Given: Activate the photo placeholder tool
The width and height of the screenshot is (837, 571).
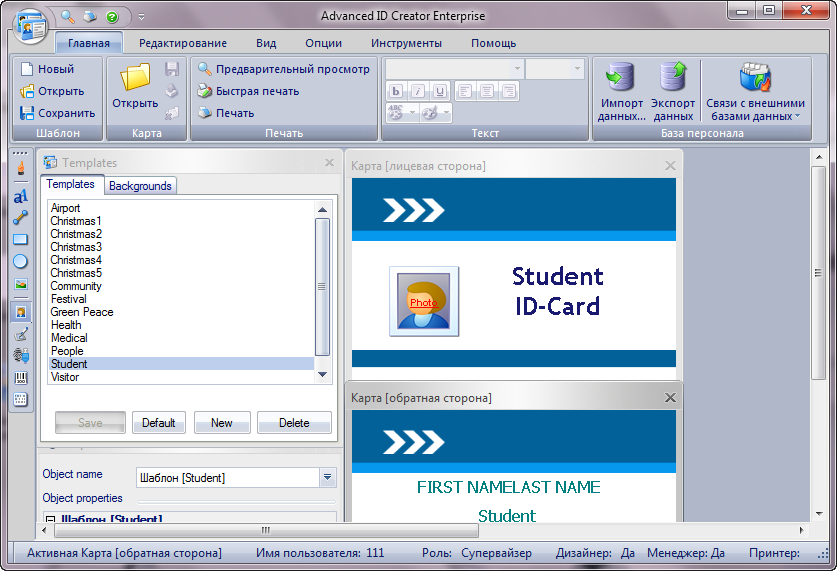Looking at the screenshot, I should coord(20,311).
